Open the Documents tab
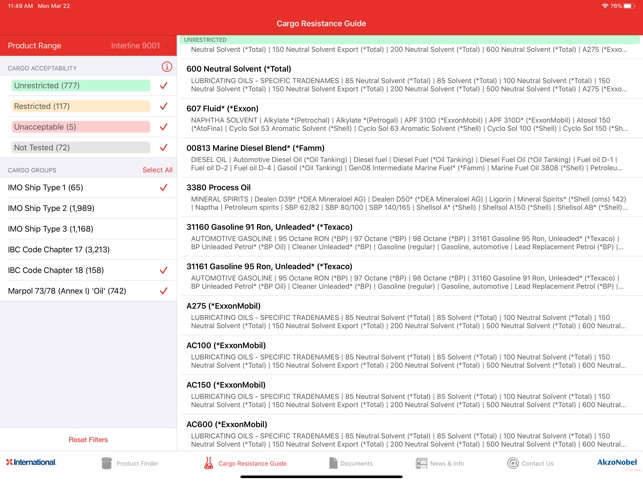The image size is (643, 482). (351, 464)
